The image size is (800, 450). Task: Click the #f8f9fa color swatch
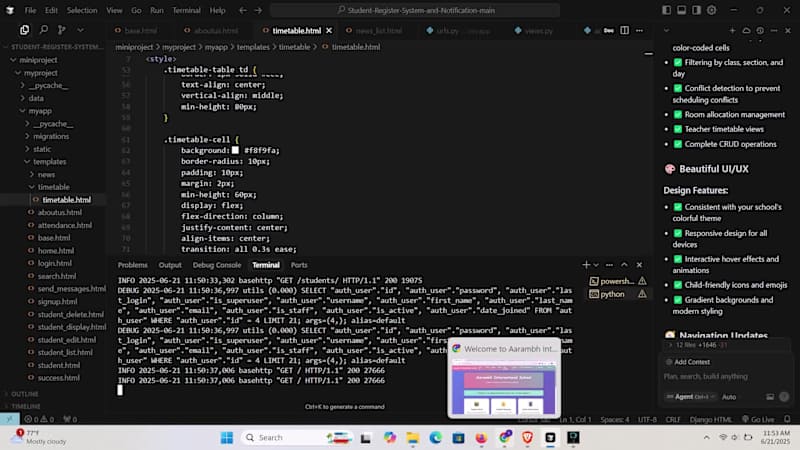click(235, 150)
